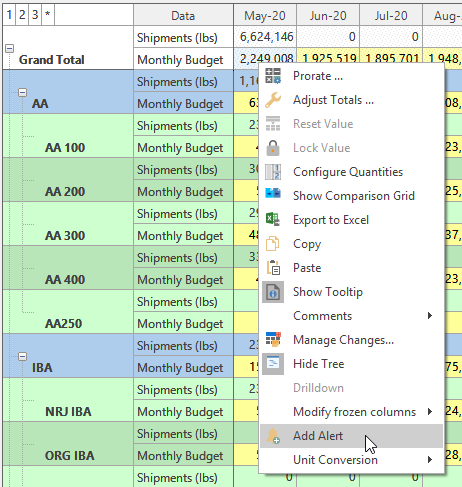Image resolution: width=462 pixels, height=487 pixels.
Task: Click the Copy icon in context menu
Action: point(272,244)
